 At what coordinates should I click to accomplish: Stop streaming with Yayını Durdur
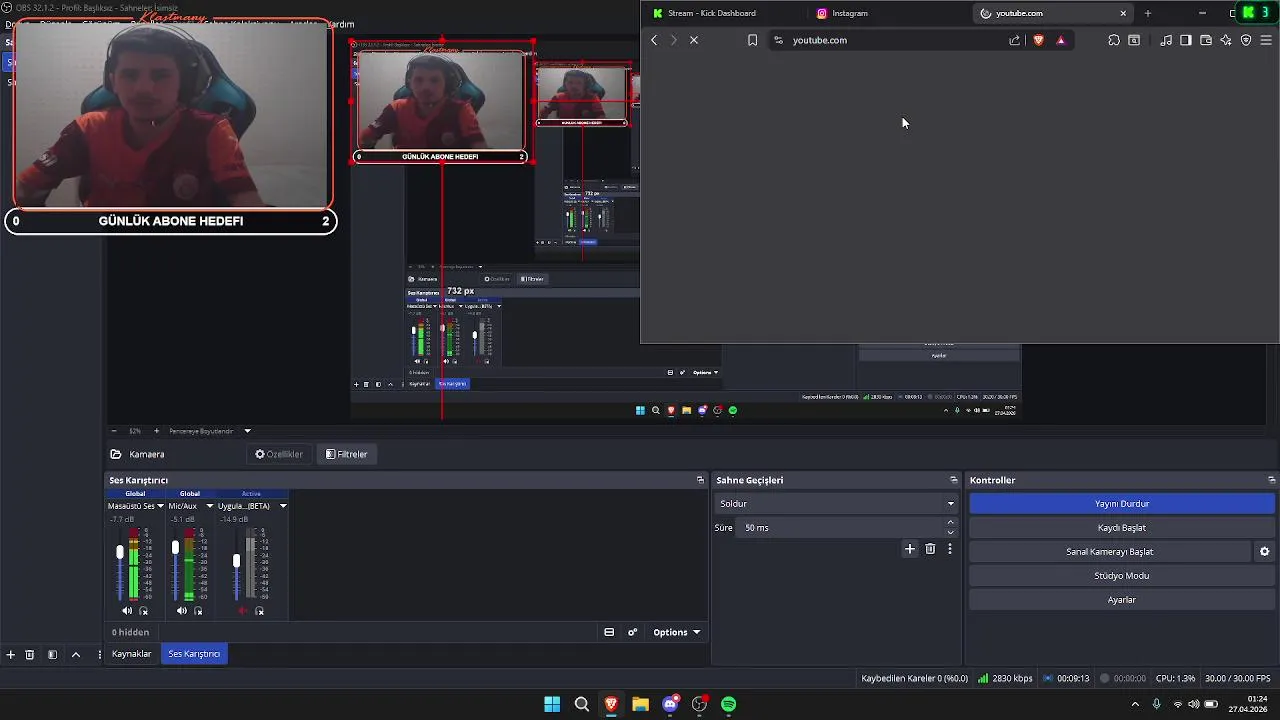(x=1122, y=504)
